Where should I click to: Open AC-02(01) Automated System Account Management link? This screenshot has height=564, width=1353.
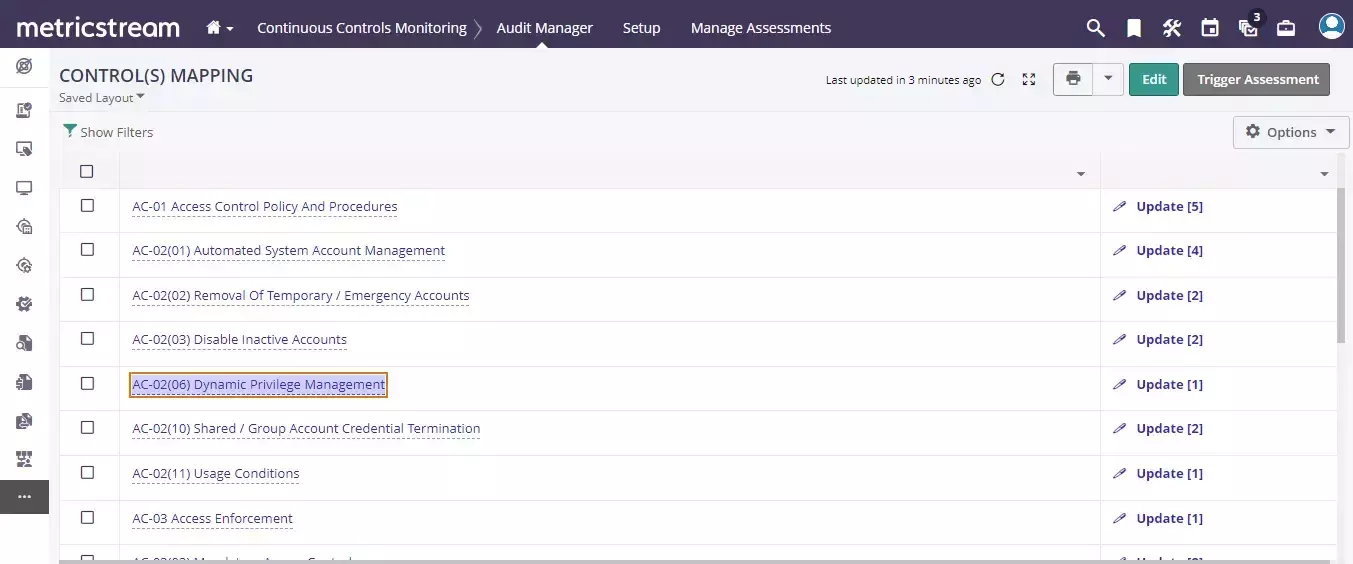(289, 251)
